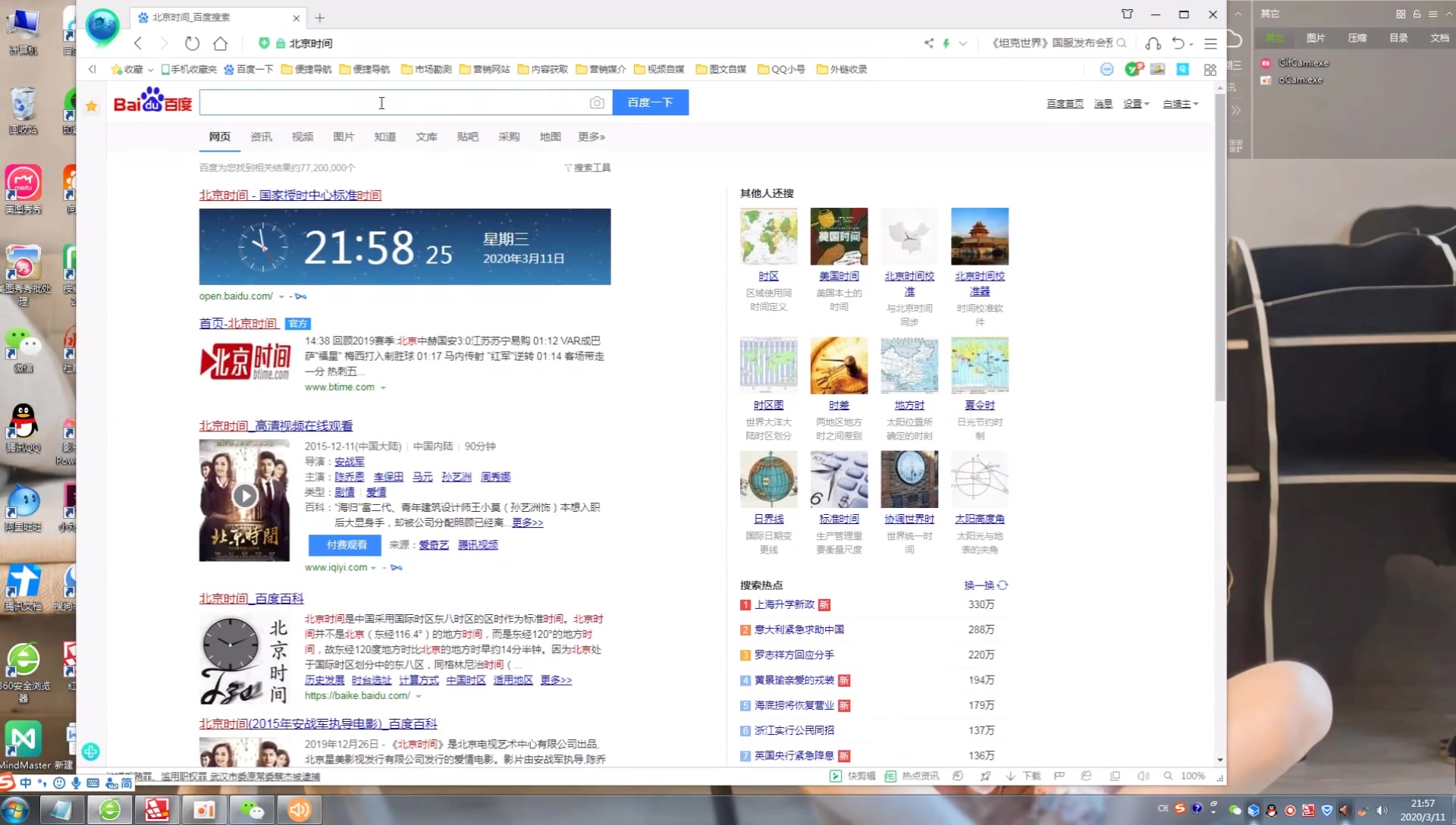Open a new browser tab
Image resolution: width=1456 pixels, height=825 pixels.
click(320, 17)
